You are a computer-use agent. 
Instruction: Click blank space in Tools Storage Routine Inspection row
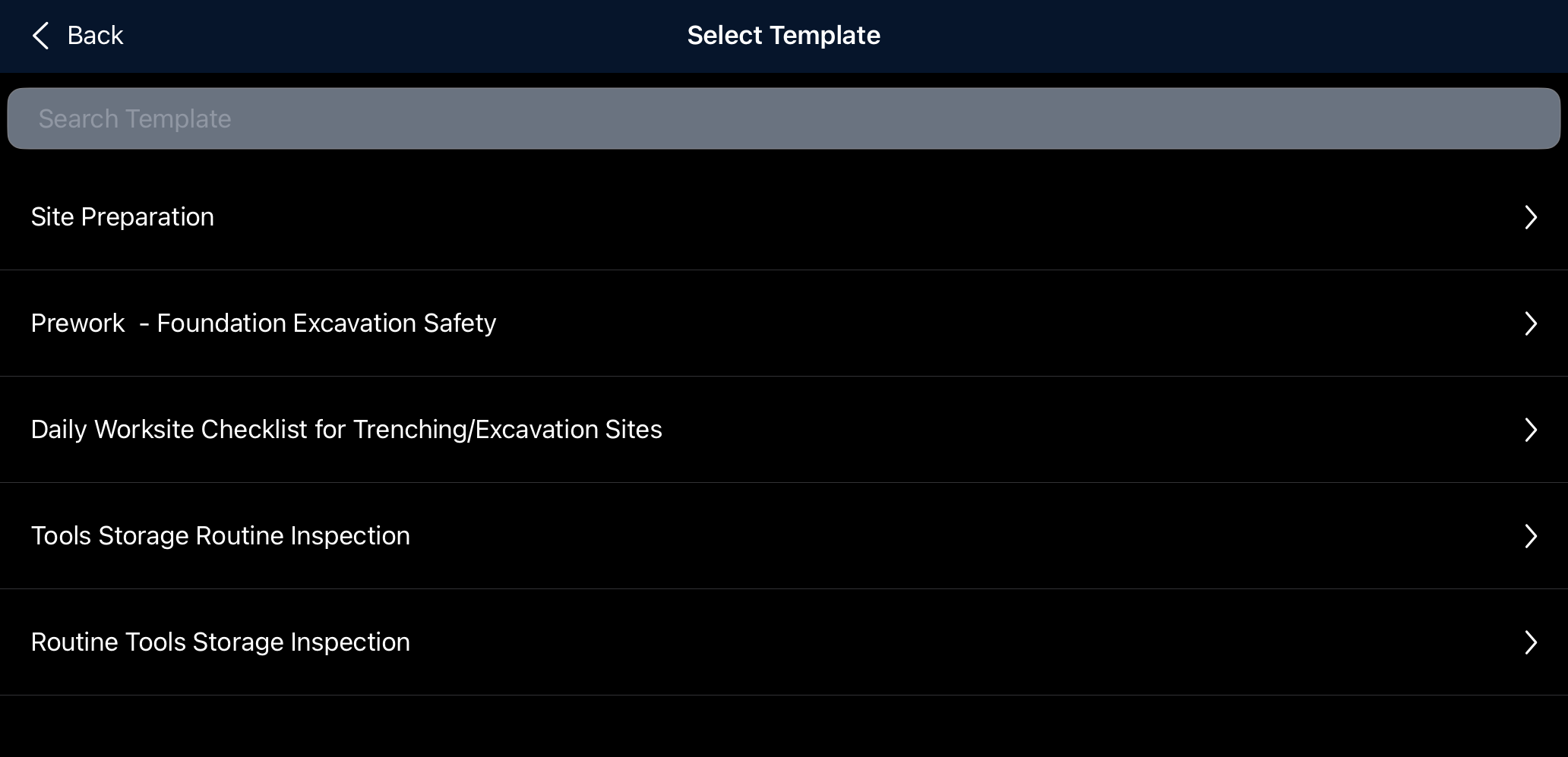tap(912, 536)
